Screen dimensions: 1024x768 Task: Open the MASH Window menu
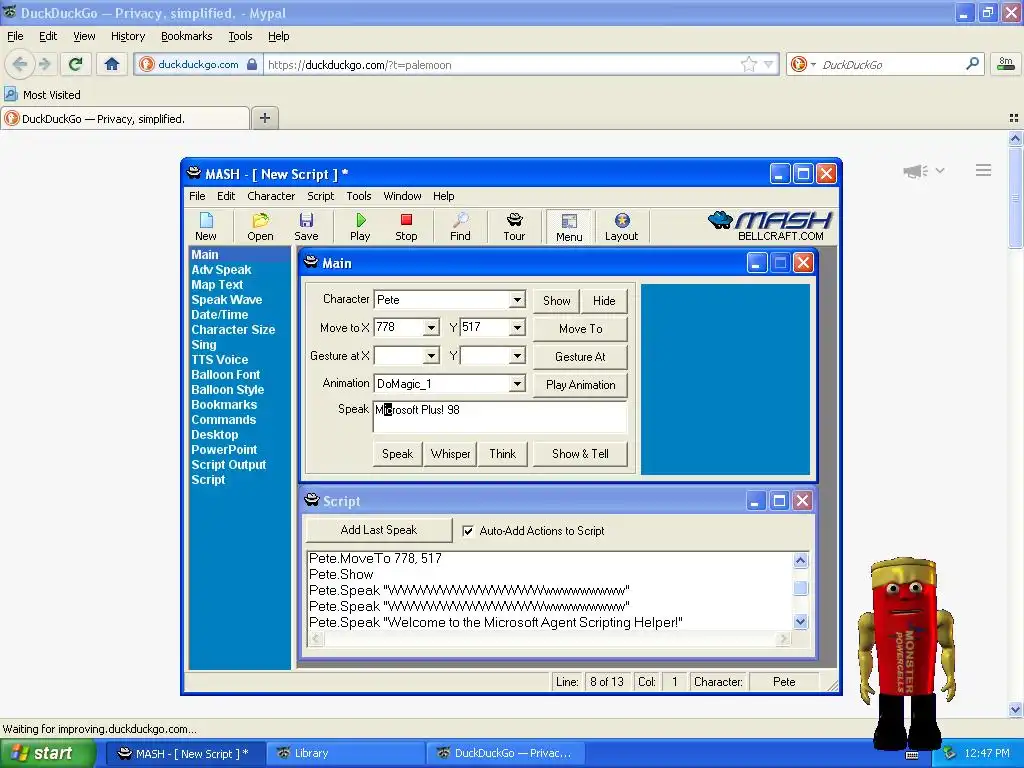(402, 196)
